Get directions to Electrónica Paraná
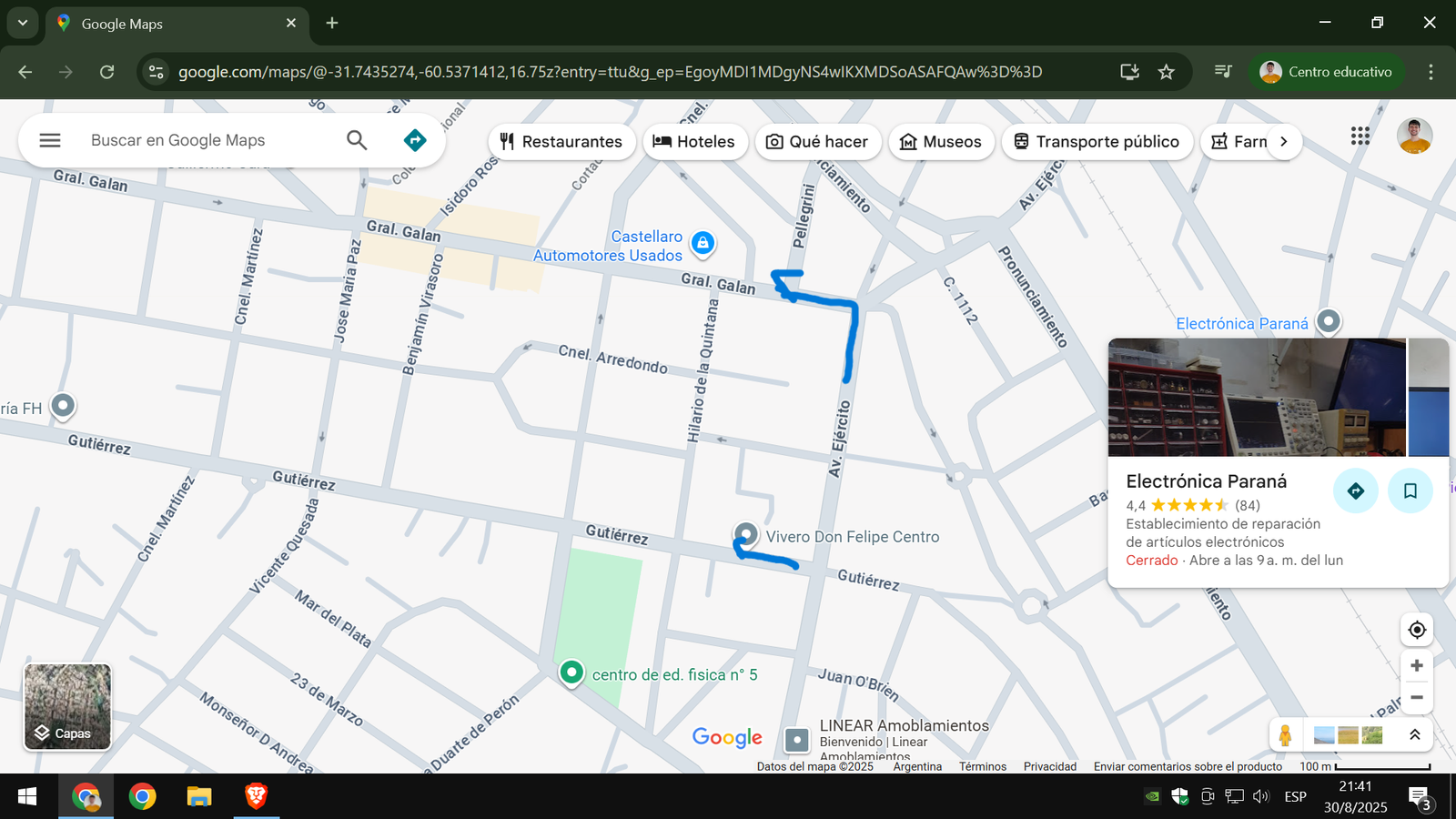The width and height of the screenshot is (1456, 819). (x=1356, y=491)
